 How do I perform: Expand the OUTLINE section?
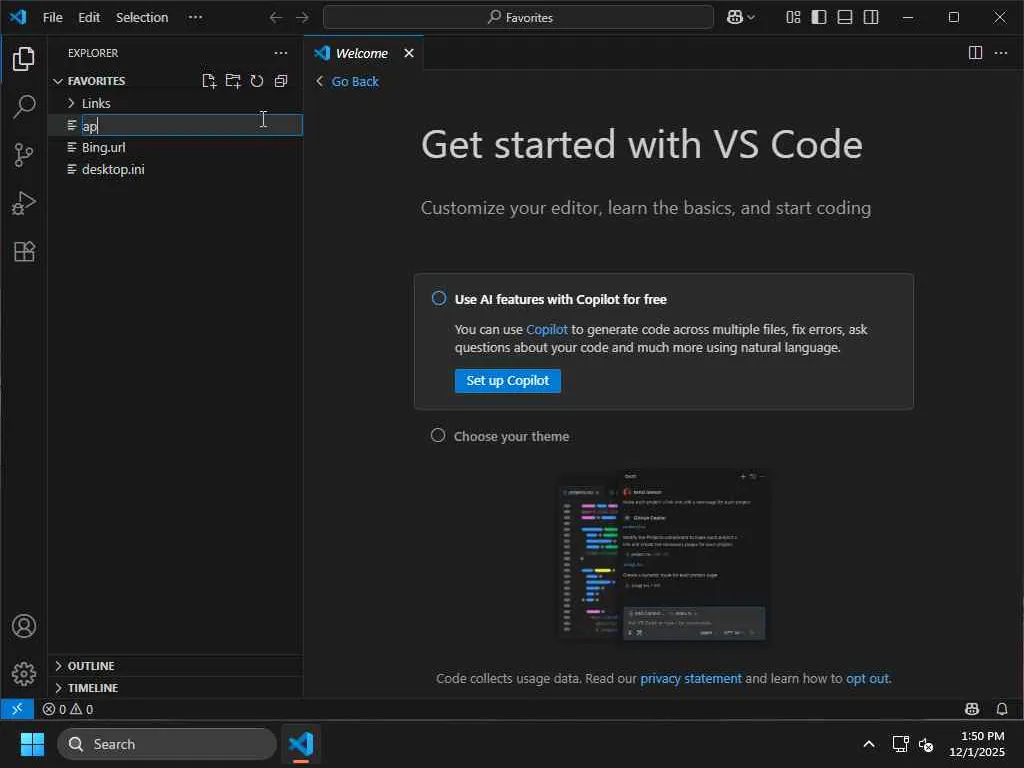(x=58, y=665)
